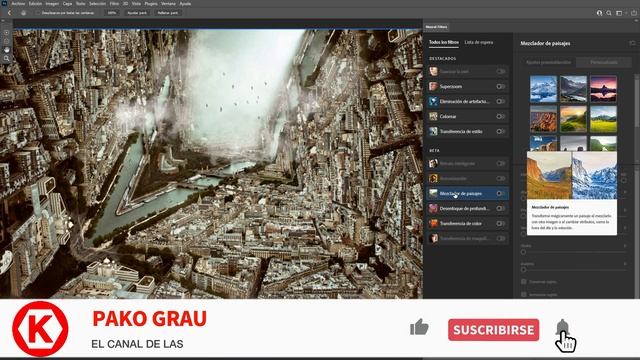
Task: Click the red K channel logo
Action: (x=40, y=329)
